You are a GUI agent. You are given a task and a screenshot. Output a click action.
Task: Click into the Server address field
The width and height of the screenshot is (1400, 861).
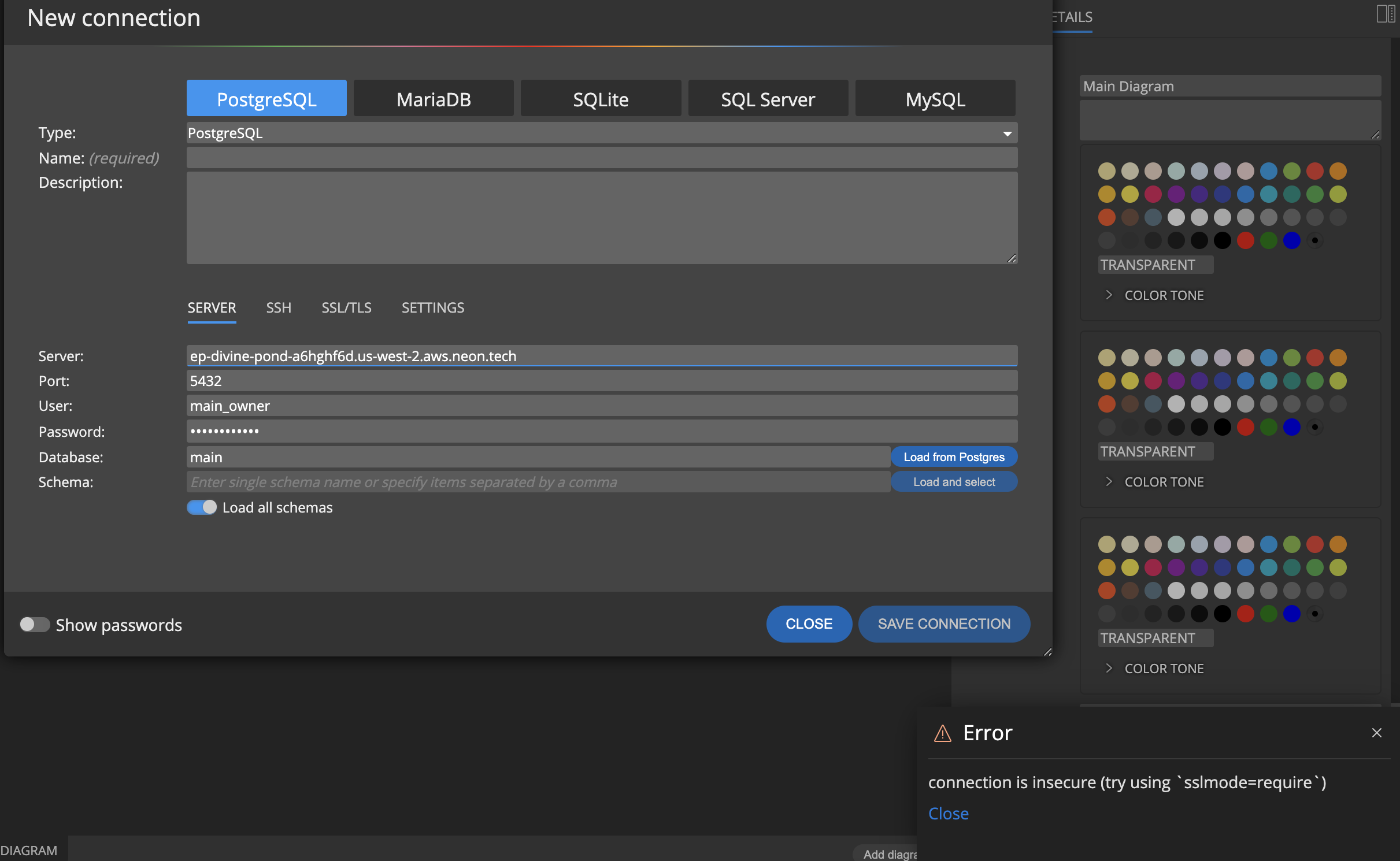(602, 356)
